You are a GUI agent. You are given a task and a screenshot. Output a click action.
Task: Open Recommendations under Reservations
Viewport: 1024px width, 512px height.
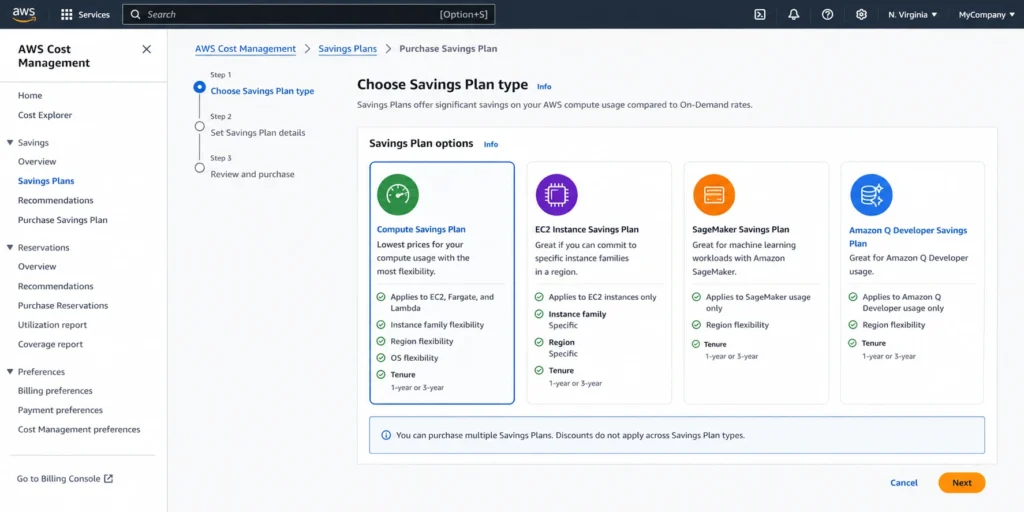tap(56, 286)
